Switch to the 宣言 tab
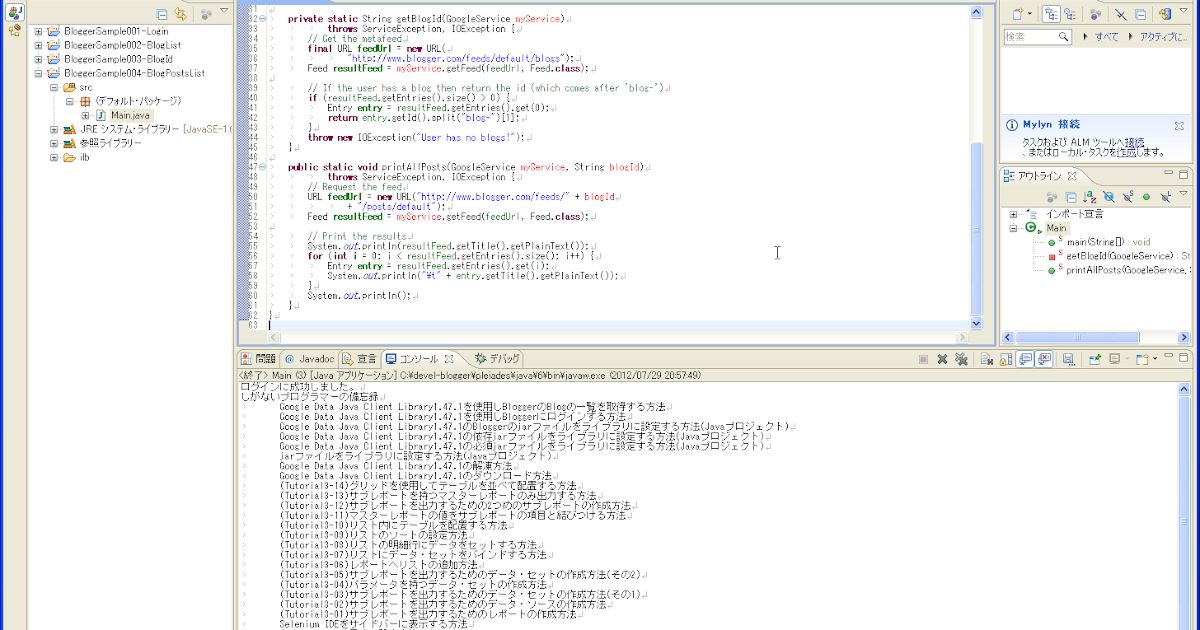1200x630 pixels. (x=360, y=358)
